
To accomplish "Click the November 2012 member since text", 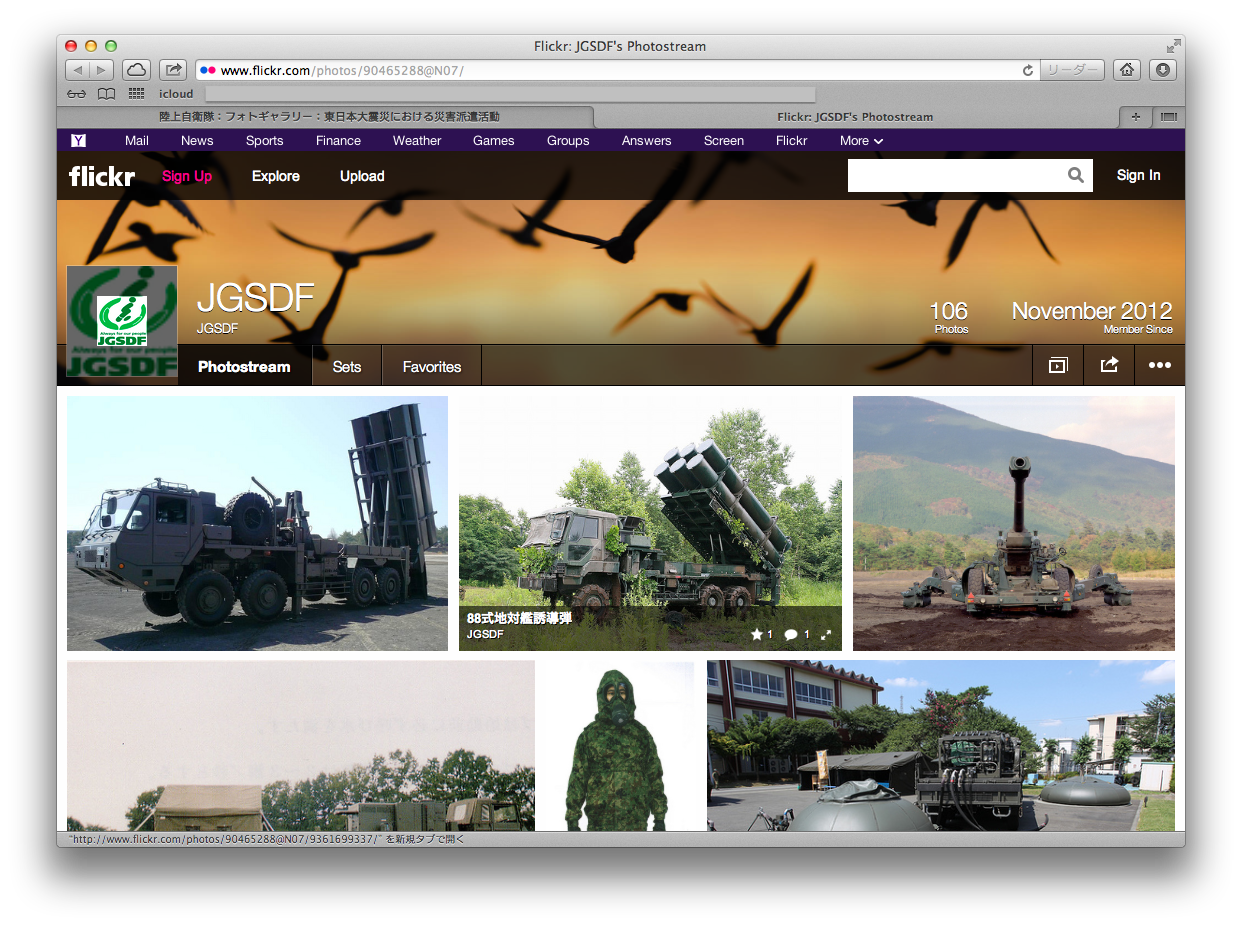I will [1092, 316].
